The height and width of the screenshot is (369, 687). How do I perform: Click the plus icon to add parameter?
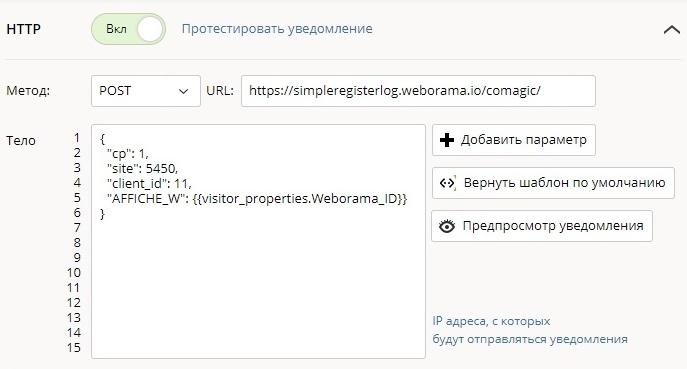446,140
